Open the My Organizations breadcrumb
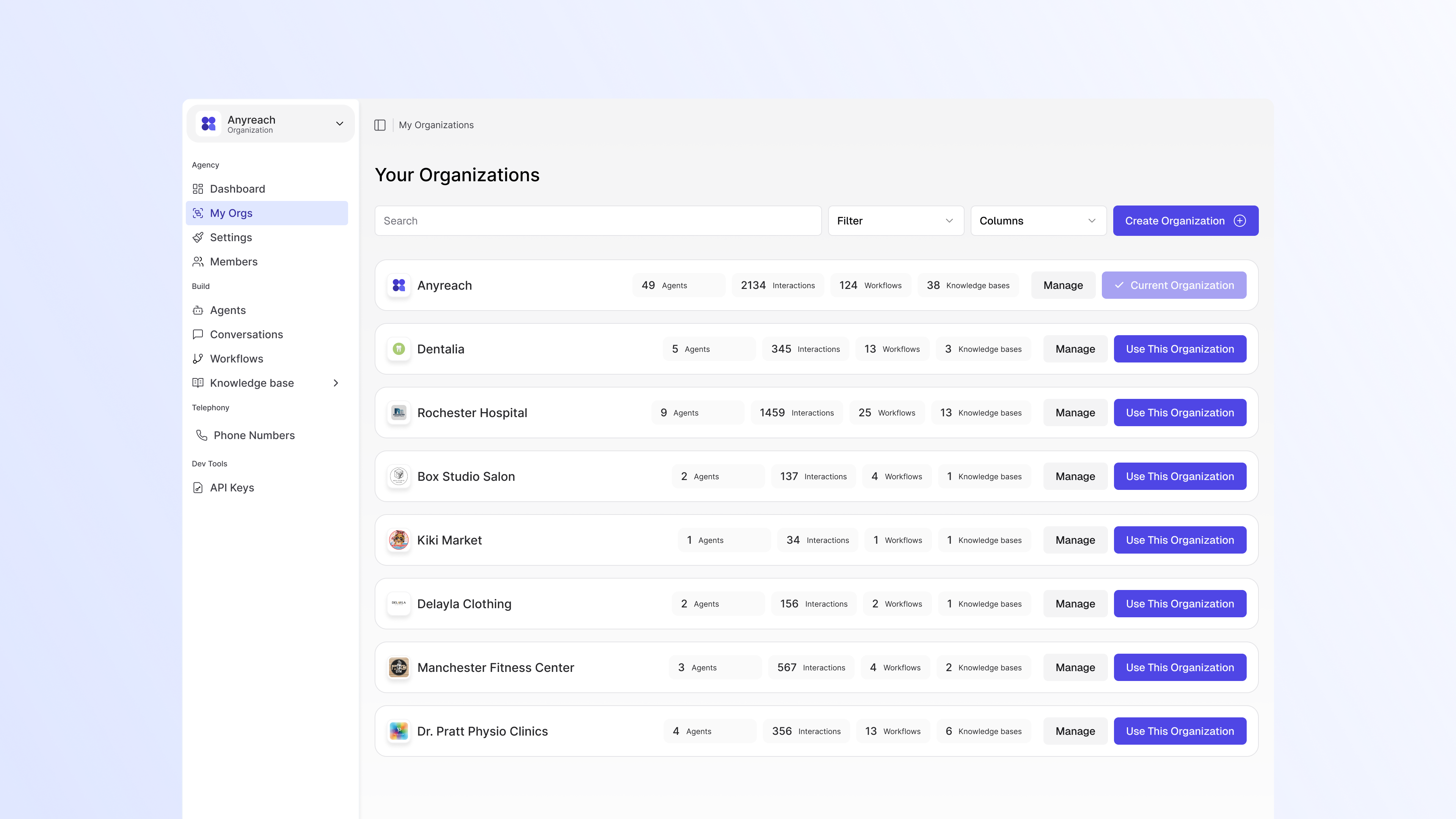Image resolution: width=1456 pixels, height=819 pixels. point(436,125)
